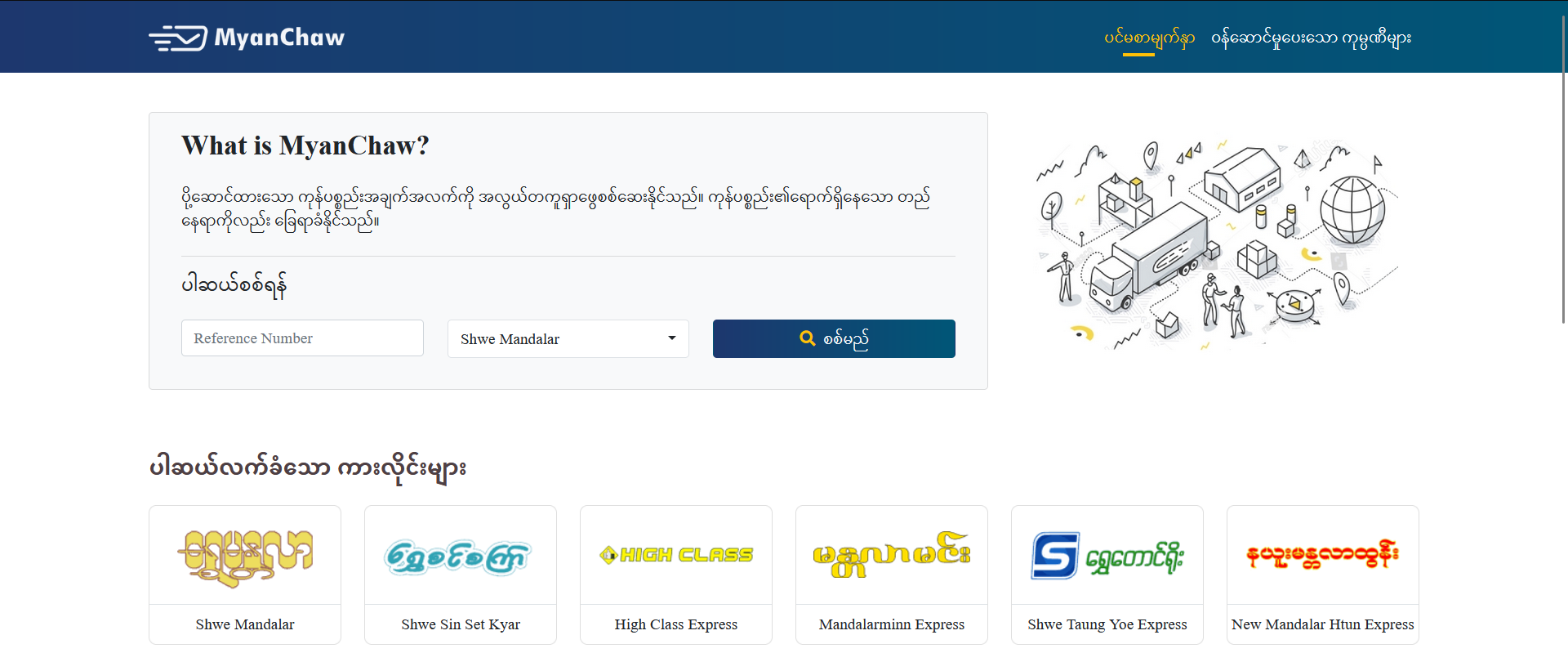Screen dimensions: 1568x653
Task: Click the MyanChaw envelope logo icon
Action: pos(178,38)
